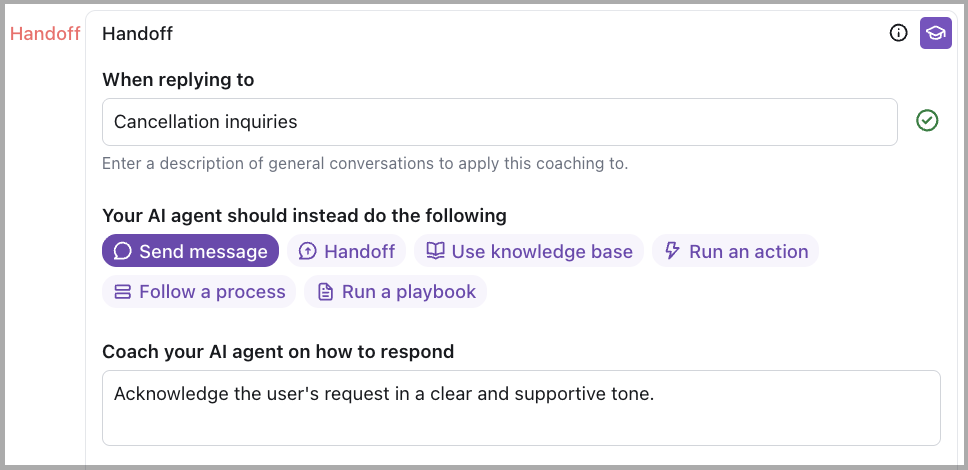Click the stacked rows icon on Follow a process
This screenshot has width=968, height=470.
click(123, 292)
